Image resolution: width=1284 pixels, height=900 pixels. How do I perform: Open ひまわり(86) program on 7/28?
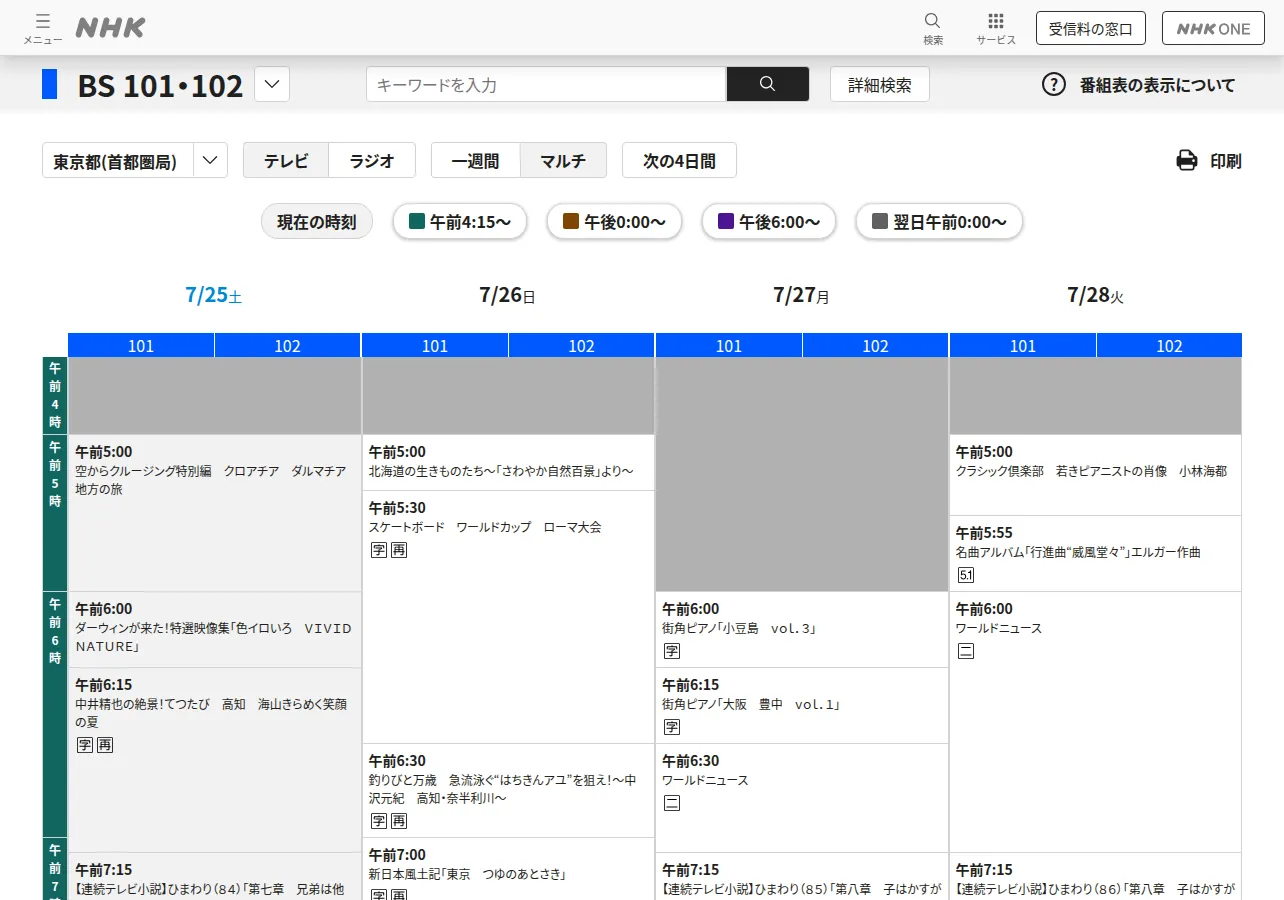(x=1096, y=877)
